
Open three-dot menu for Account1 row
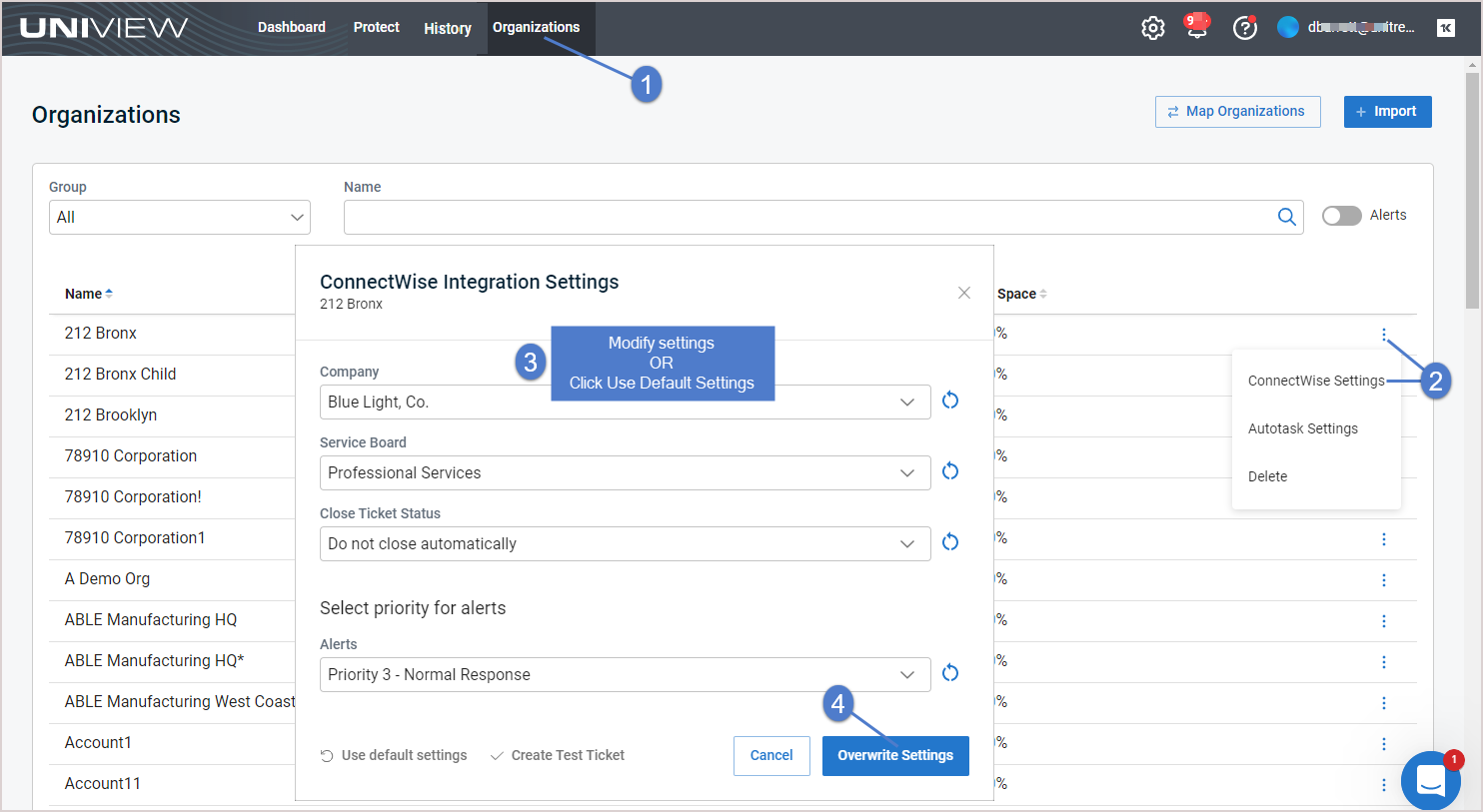(x=1384, y=744)
